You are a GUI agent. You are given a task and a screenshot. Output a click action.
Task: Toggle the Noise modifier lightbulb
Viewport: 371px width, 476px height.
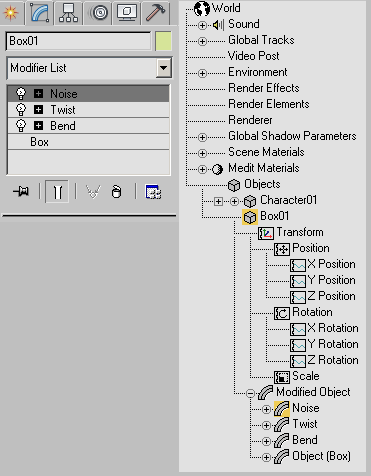tap(21, 94)
